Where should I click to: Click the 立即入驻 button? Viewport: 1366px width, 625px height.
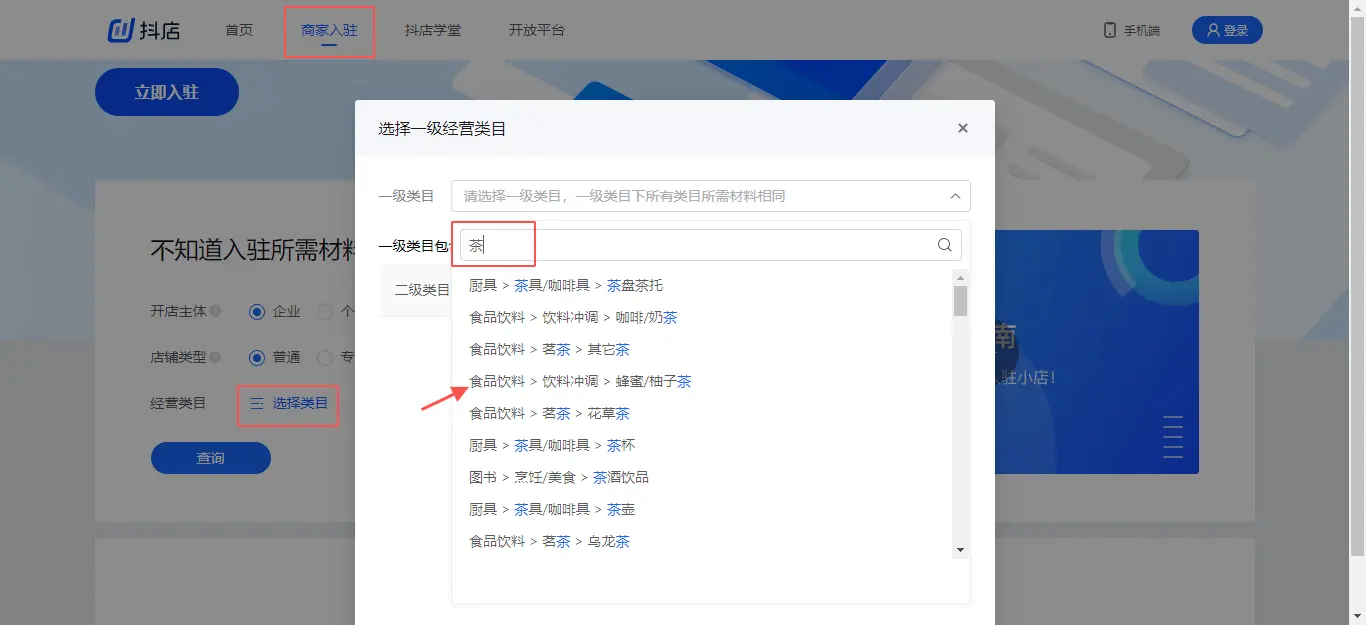pyautogui.click(x=166, y=91)
